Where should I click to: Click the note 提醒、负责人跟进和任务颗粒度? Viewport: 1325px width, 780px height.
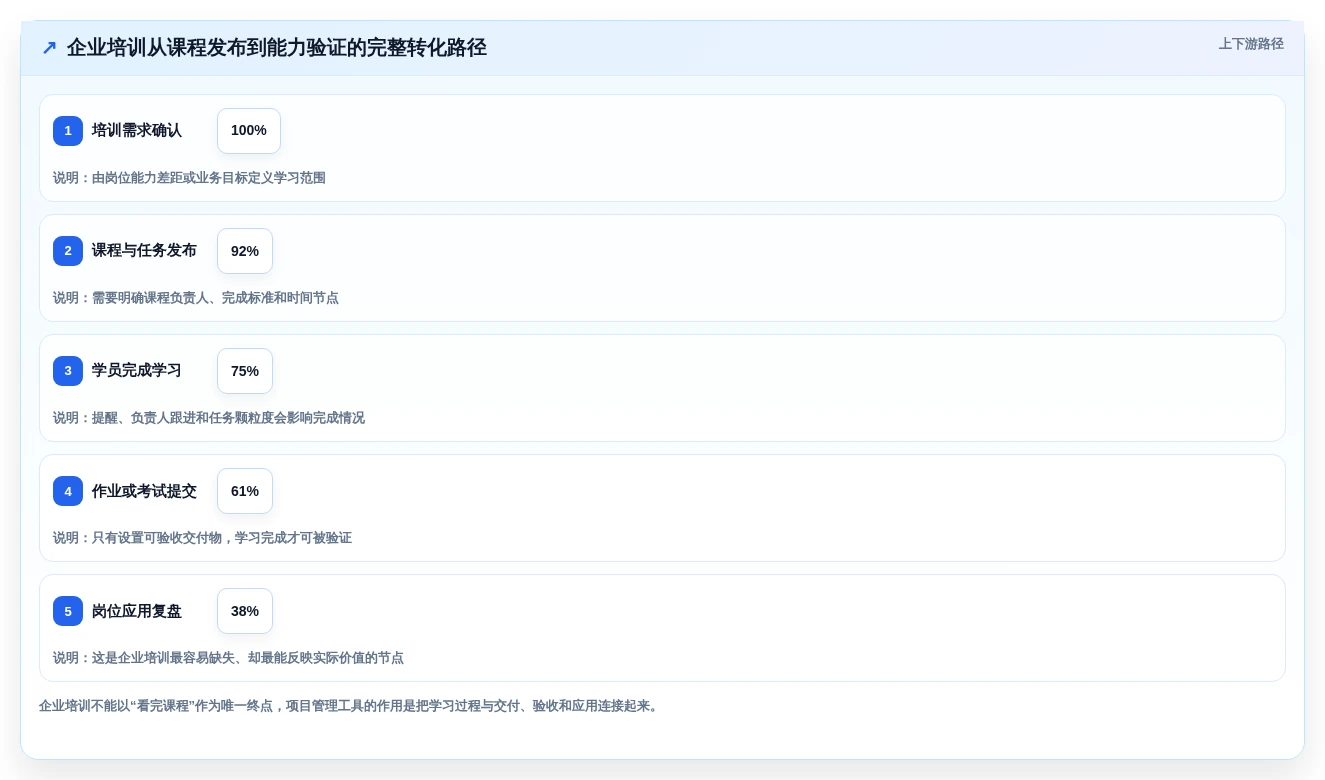pos(209,418)
